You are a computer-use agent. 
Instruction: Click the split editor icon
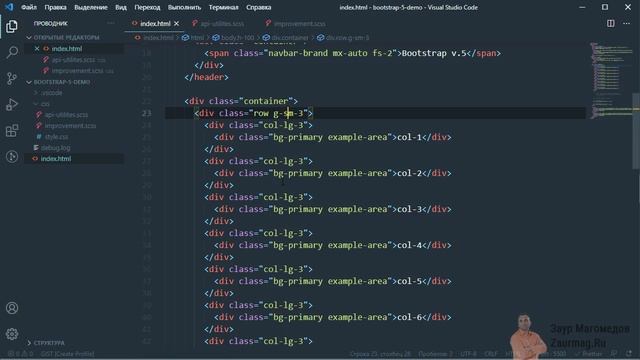click(x=611, y=23)
